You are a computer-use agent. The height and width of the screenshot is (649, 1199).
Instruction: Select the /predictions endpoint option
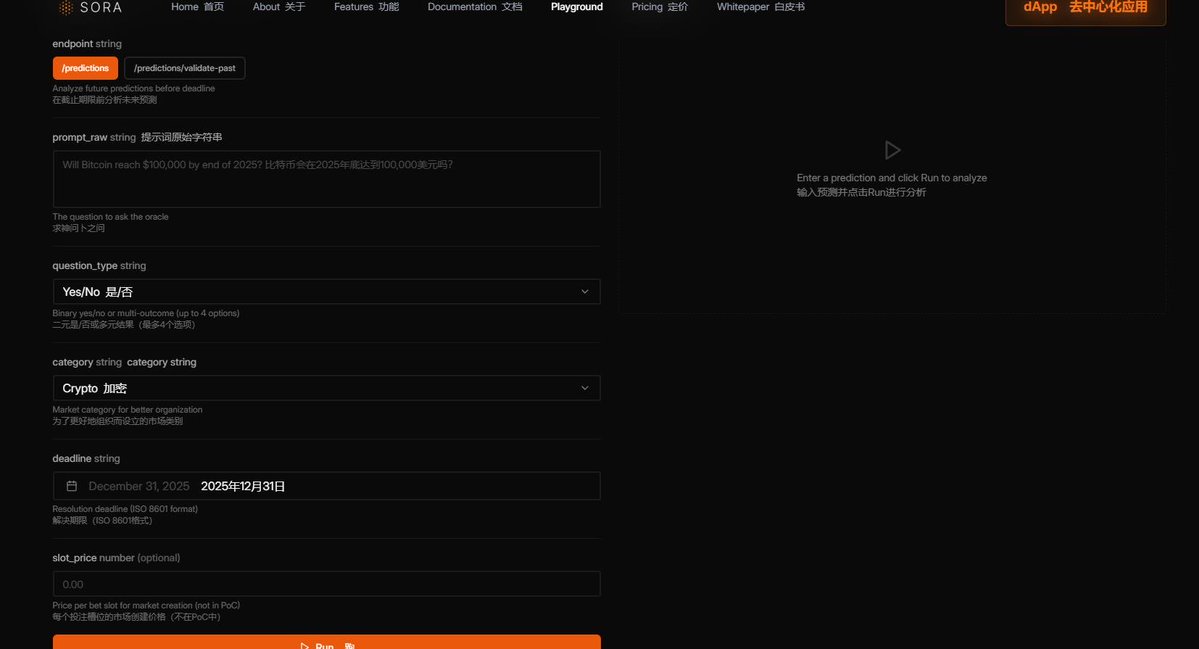pyautogui.click(x=85, y=68)
